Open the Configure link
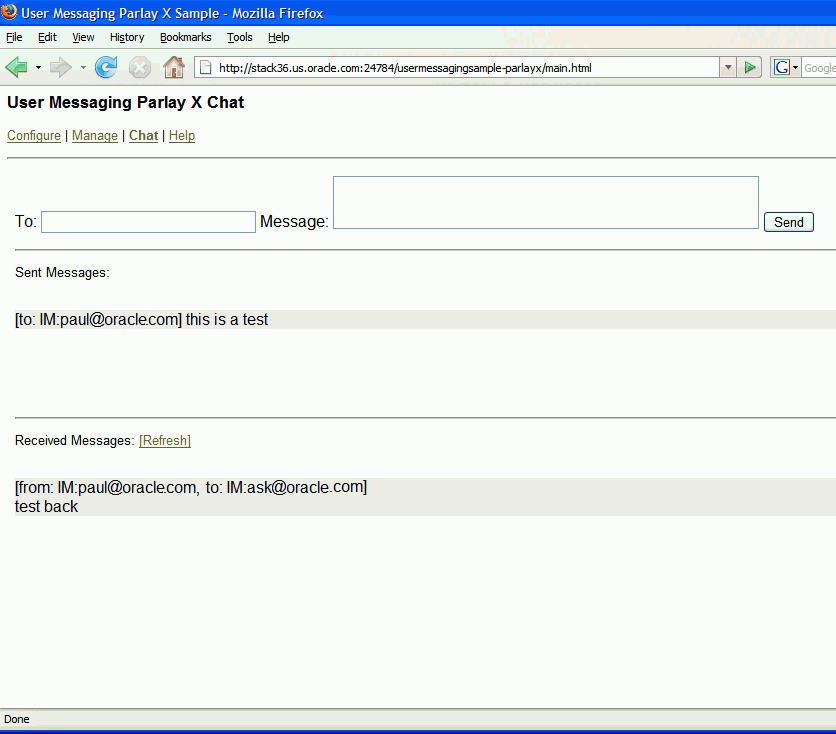Image resolution: width=836 pixels, height=734 pixels. (x=34, y=136)
